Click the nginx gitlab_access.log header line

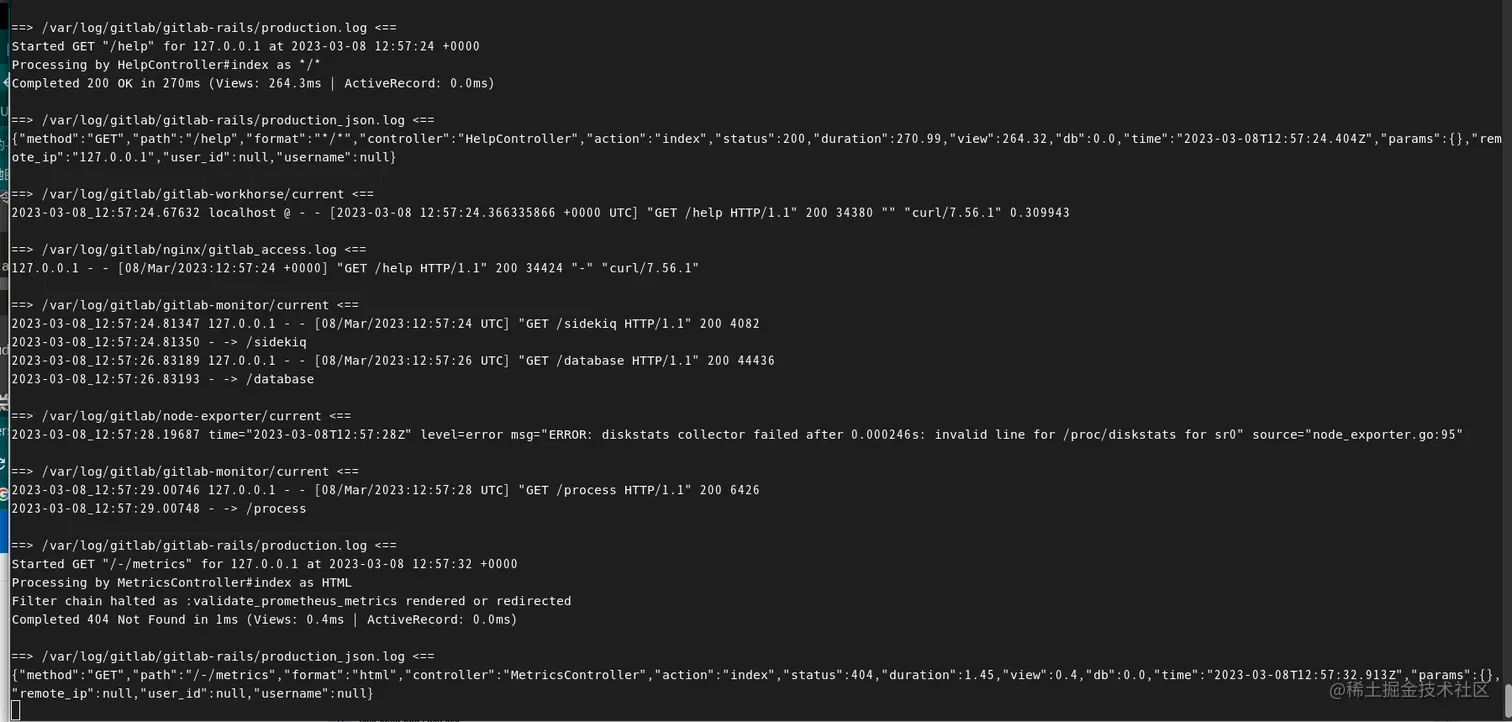(189, 249)
